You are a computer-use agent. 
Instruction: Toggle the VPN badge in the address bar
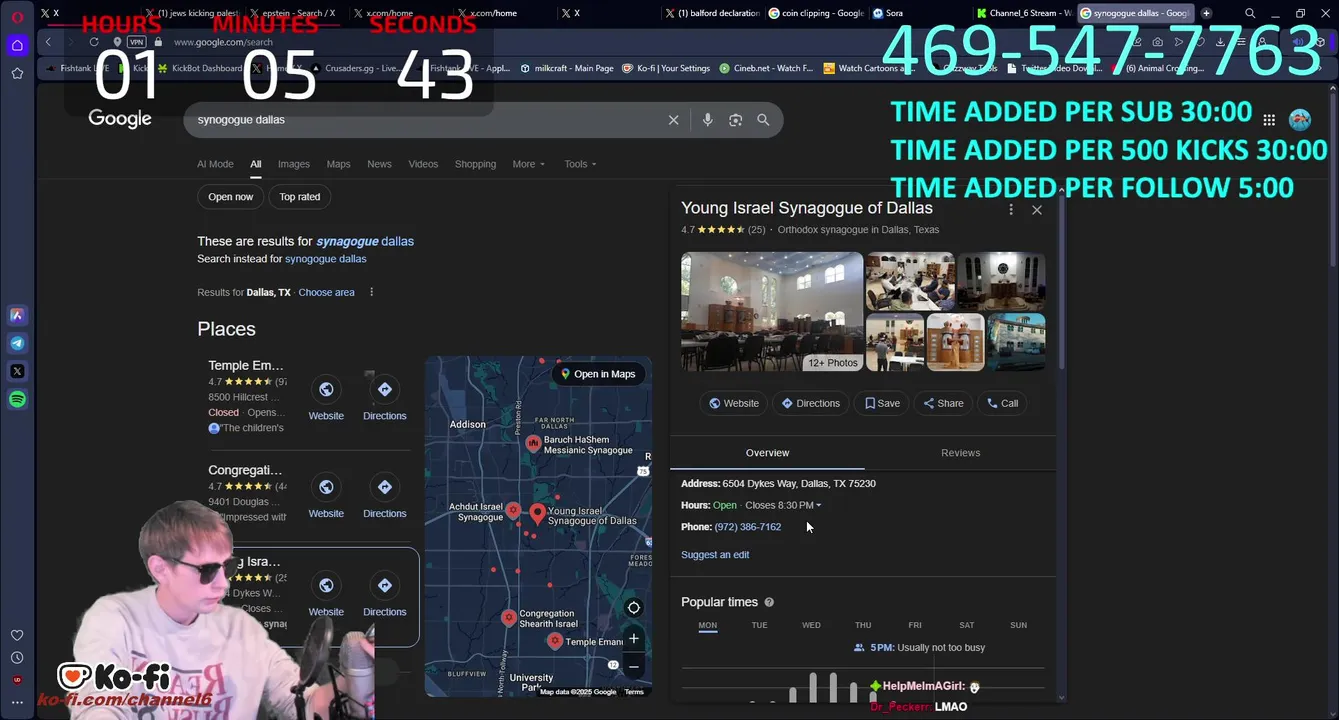click(x=136, y=42)
